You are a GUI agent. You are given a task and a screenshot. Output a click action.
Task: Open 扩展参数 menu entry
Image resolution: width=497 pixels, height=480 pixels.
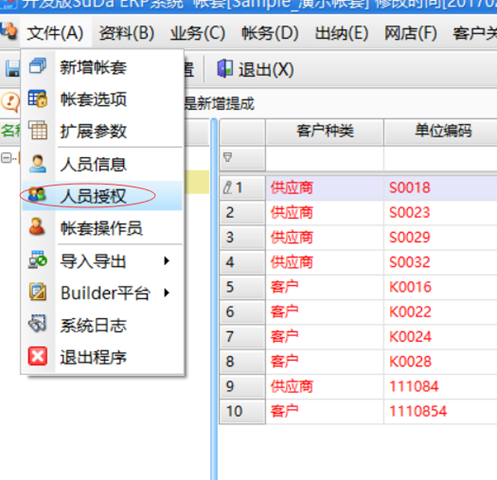[x=102, y=131]
